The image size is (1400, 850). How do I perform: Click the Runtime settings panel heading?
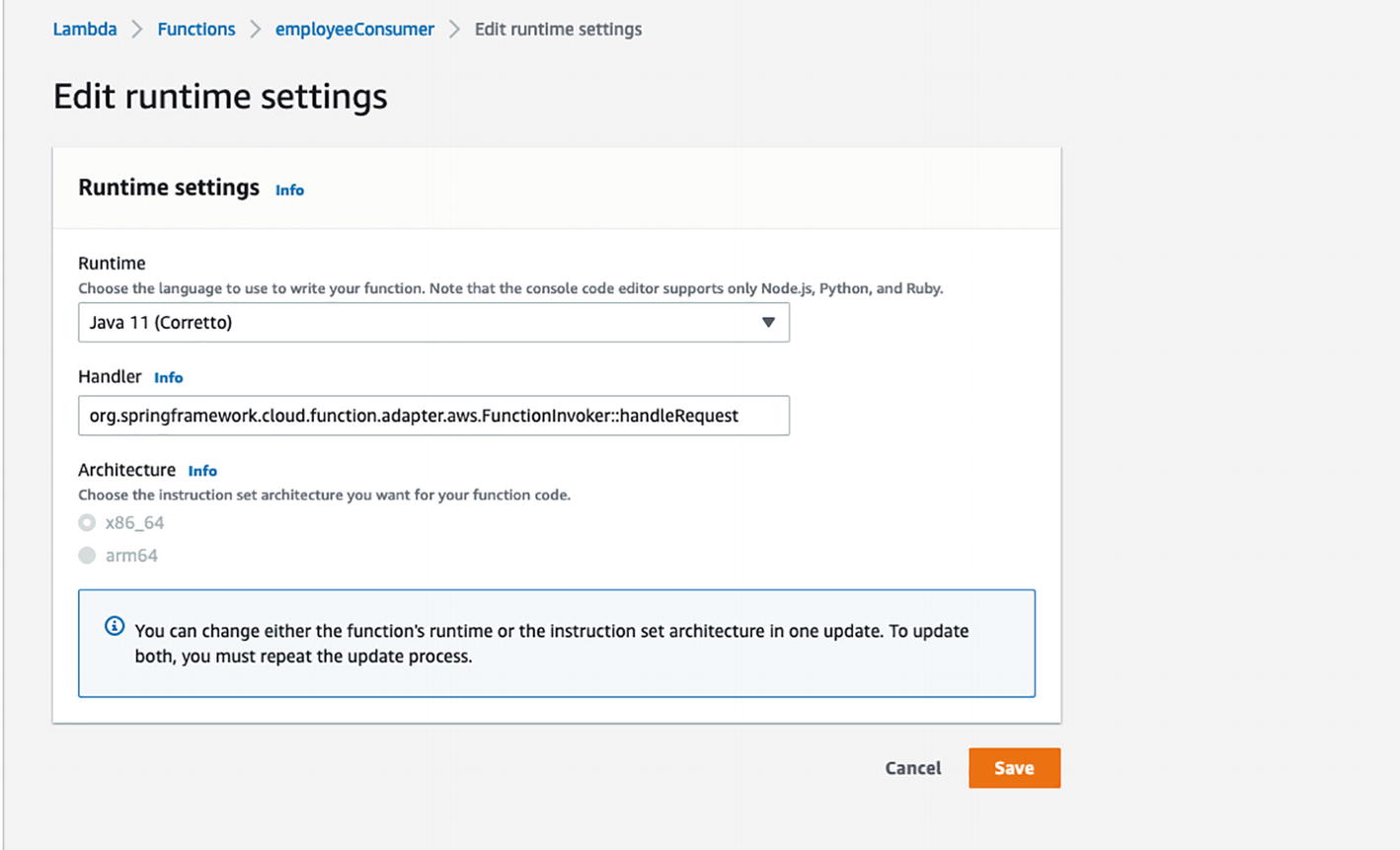pyautogui.click(x=169, y=188)
